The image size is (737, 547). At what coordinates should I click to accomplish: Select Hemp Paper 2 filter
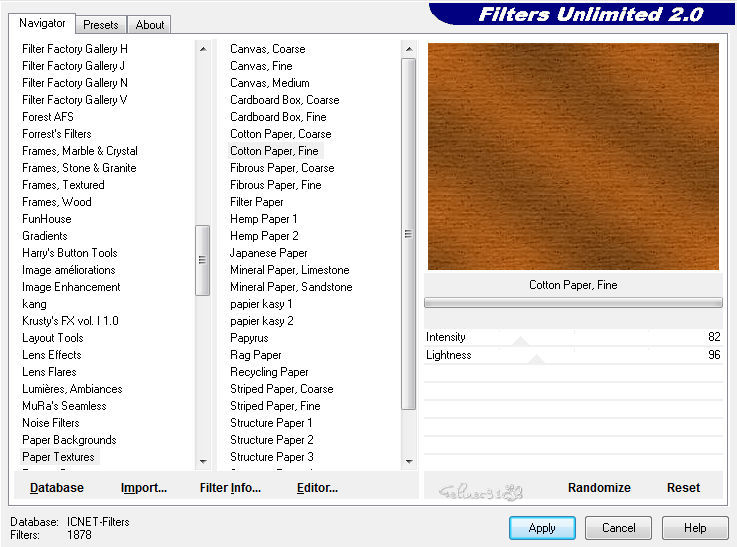point(264,236)
